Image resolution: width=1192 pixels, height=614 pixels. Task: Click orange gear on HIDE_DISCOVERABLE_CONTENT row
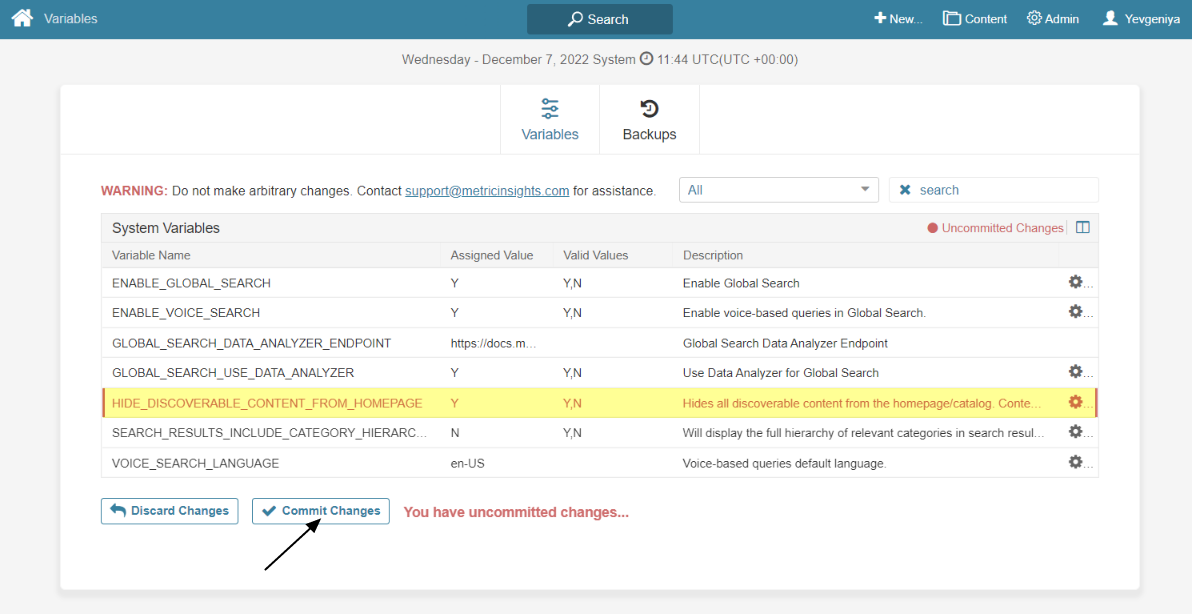point(1076,402)
